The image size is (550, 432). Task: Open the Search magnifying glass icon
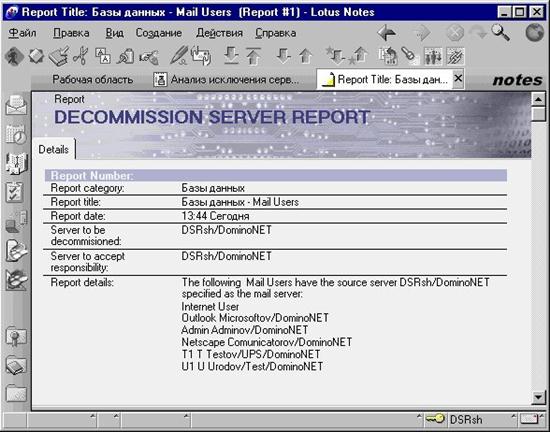tap(501, 33)
